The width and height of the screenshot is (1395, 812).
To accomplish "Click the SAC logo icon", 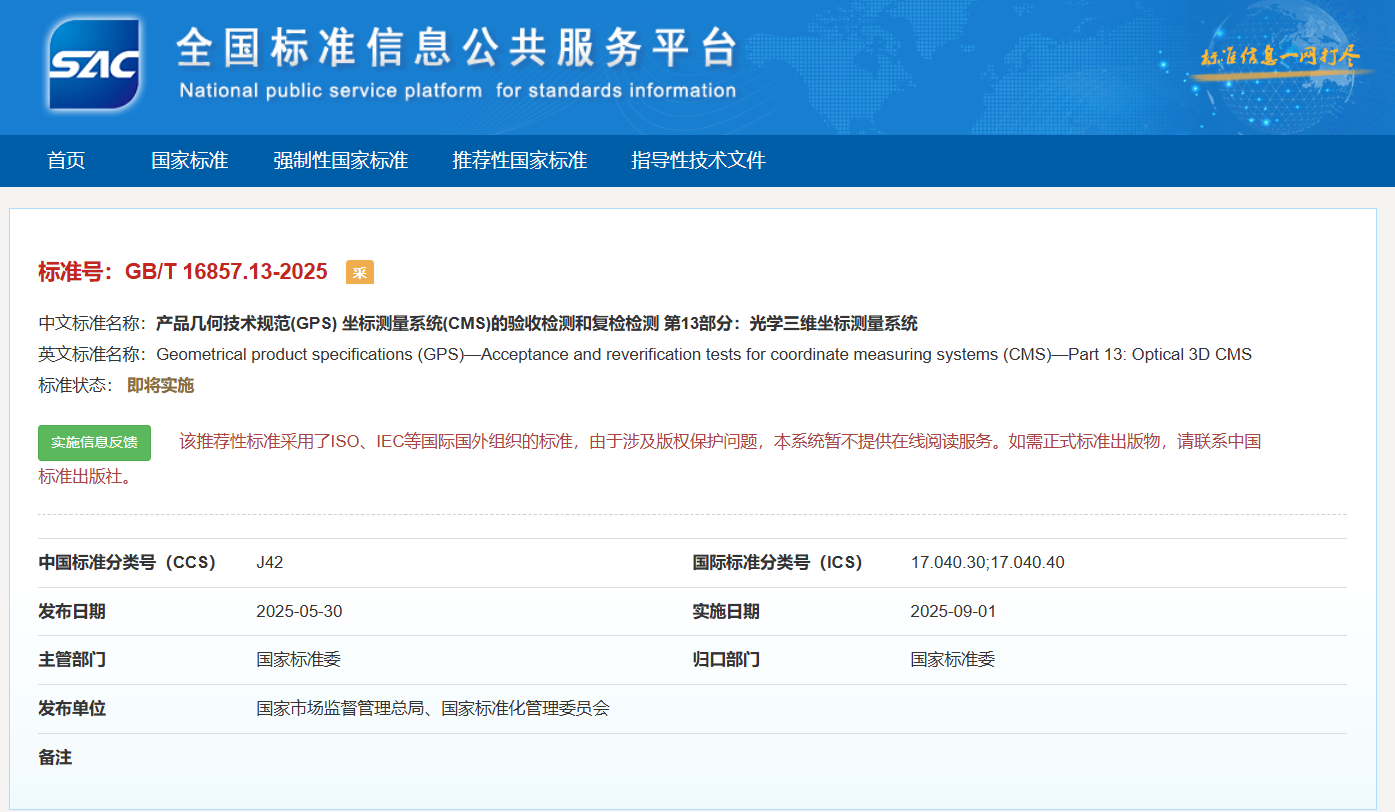I will [x=94, y=64].
